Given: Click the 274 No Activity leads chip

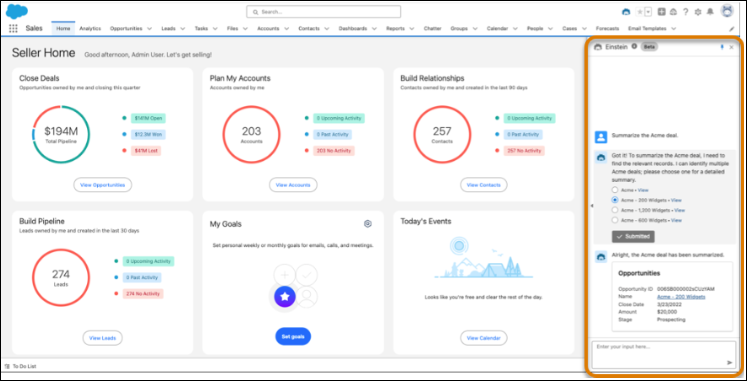Looking at the screenshot, I should [x=143, y=294].
